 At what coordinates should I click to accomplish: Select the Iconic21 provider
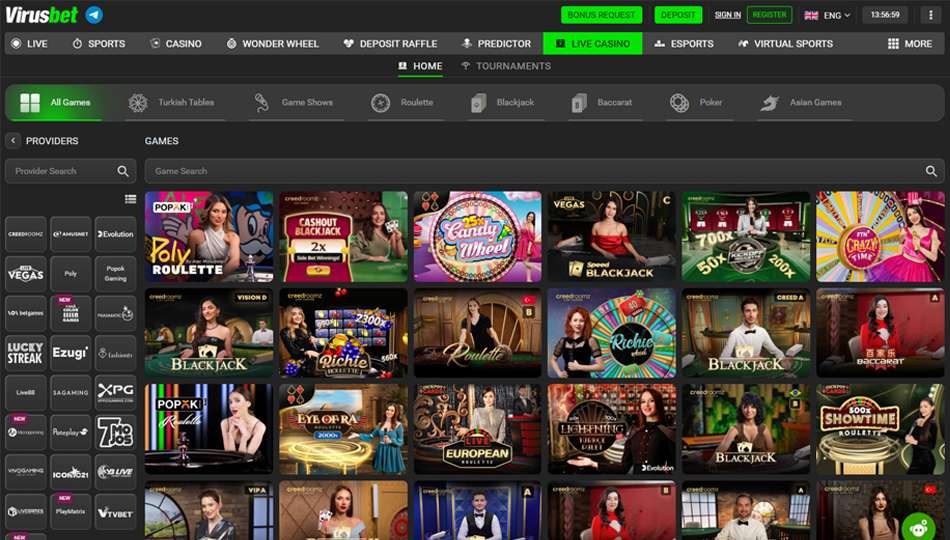[70, 472]
